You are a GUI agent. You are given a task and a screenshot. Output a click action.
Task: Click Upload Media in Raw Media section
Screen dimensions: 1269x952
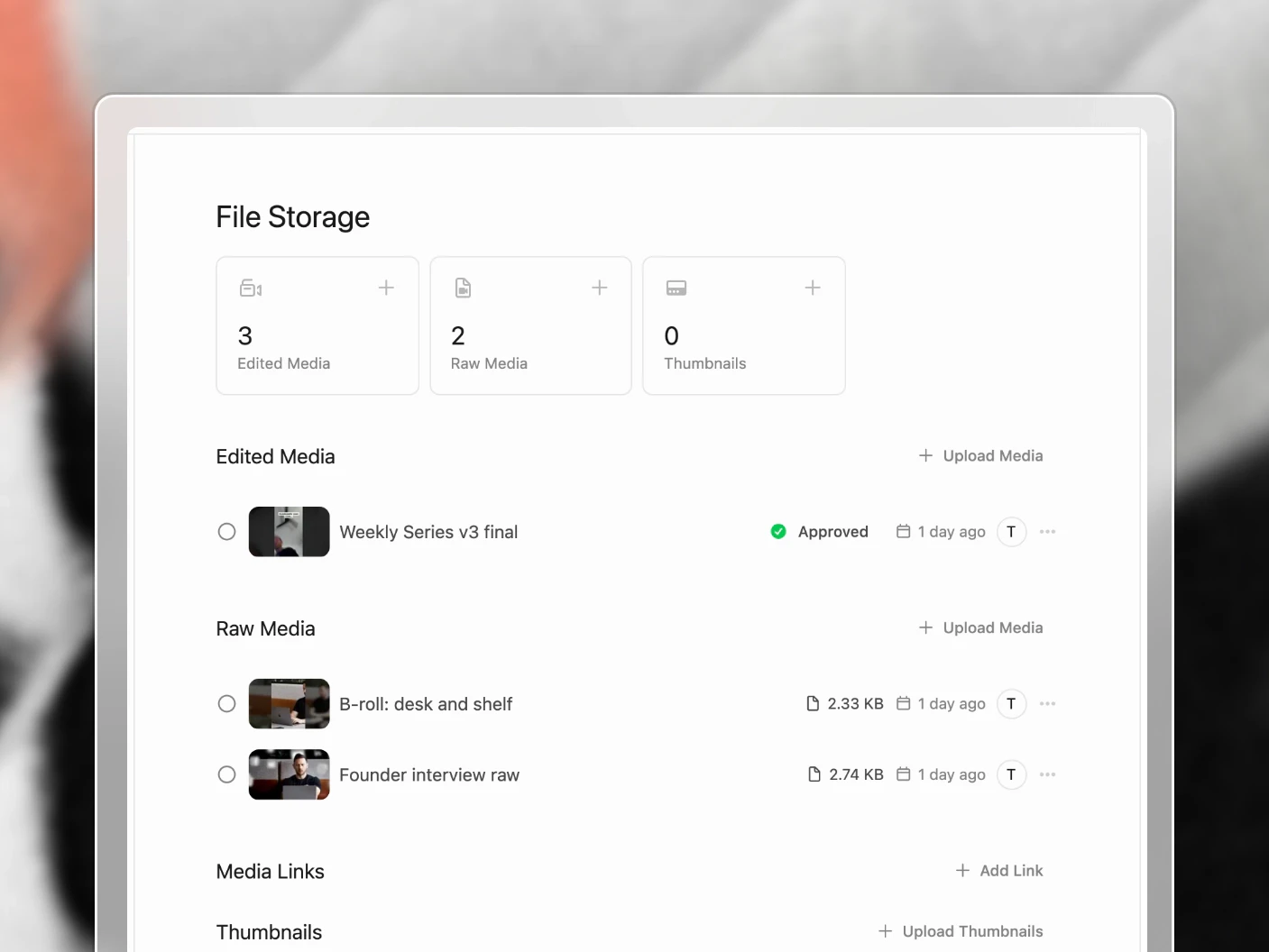point(980,628)
